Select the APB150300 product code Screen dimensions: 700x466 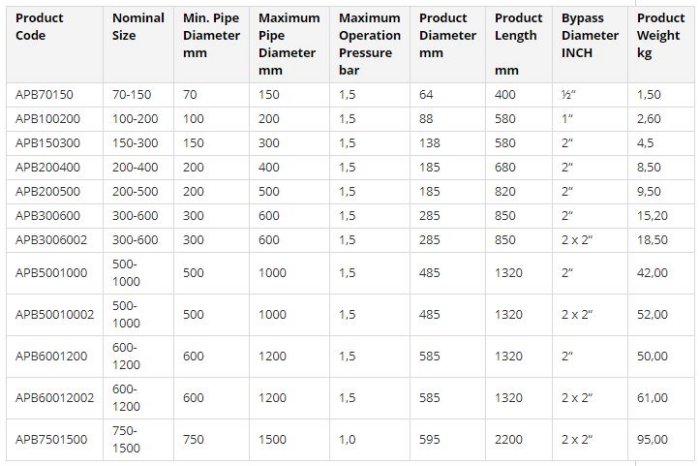pyautogui.click(x=47, y=140)
